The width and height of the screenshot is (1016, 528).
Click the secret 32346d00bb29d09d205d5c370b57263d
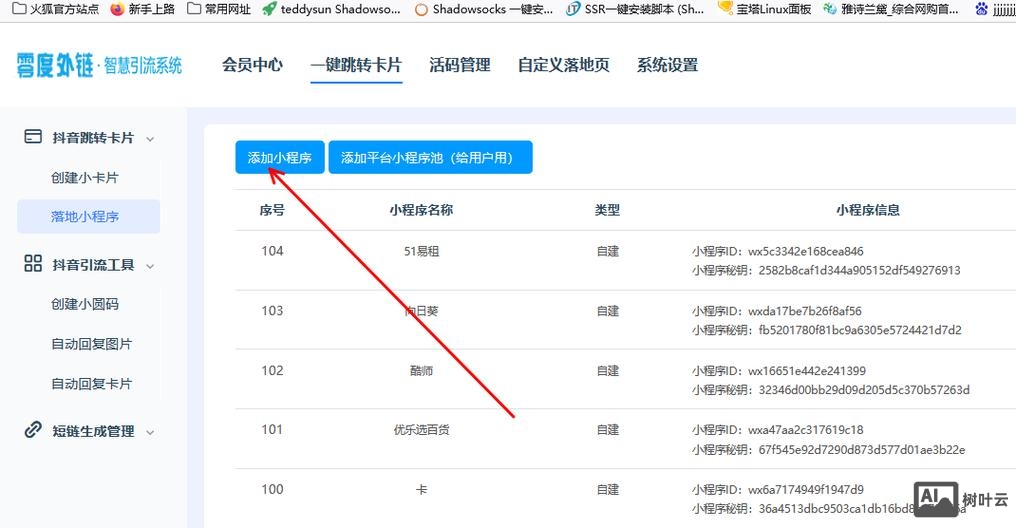click(x=864, y=390)
